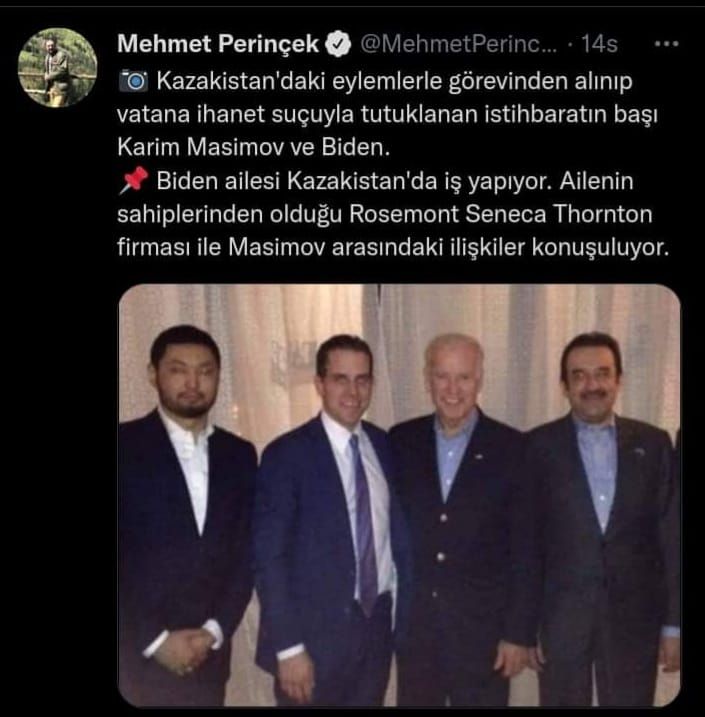Open the three-dot more options menu

(x=666, y=44)
